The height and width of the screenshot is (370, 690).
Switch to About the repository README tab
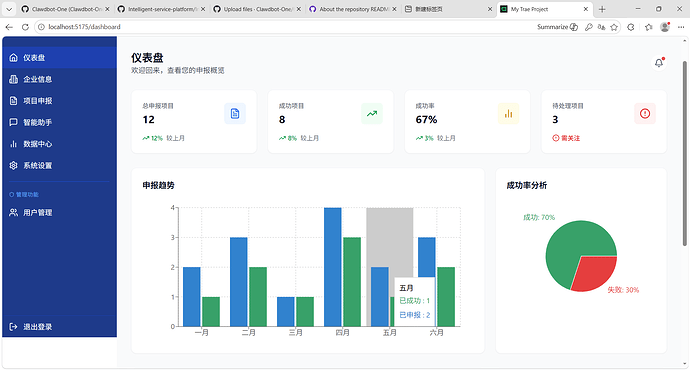[352, 9]
